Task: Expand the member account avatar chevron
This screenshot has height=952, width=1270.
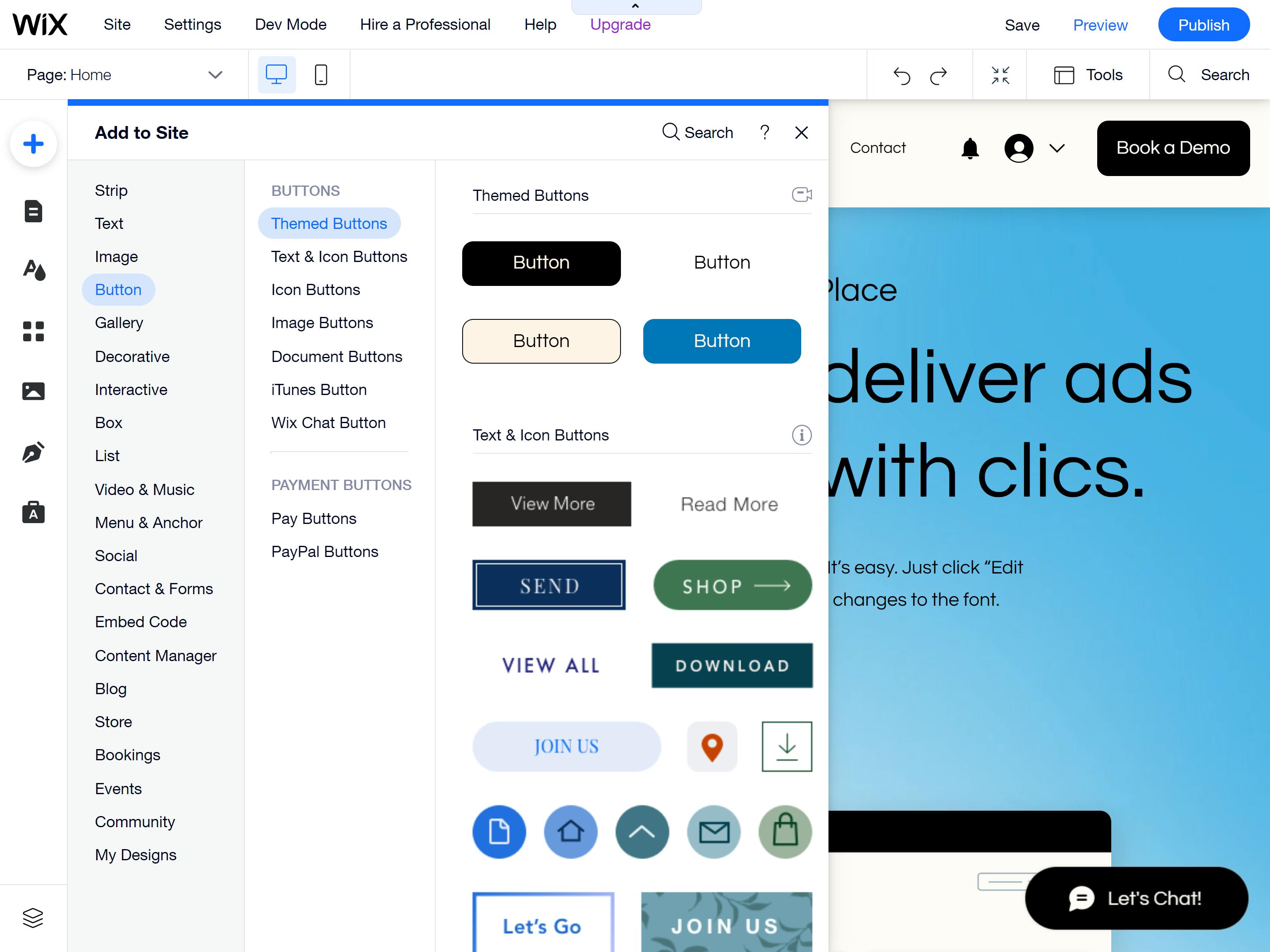Action: [1057, 148]
